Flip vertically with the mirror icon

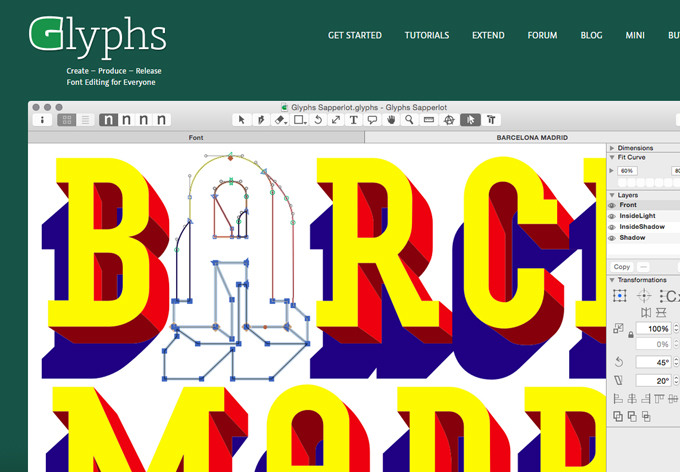click(661, 312)
